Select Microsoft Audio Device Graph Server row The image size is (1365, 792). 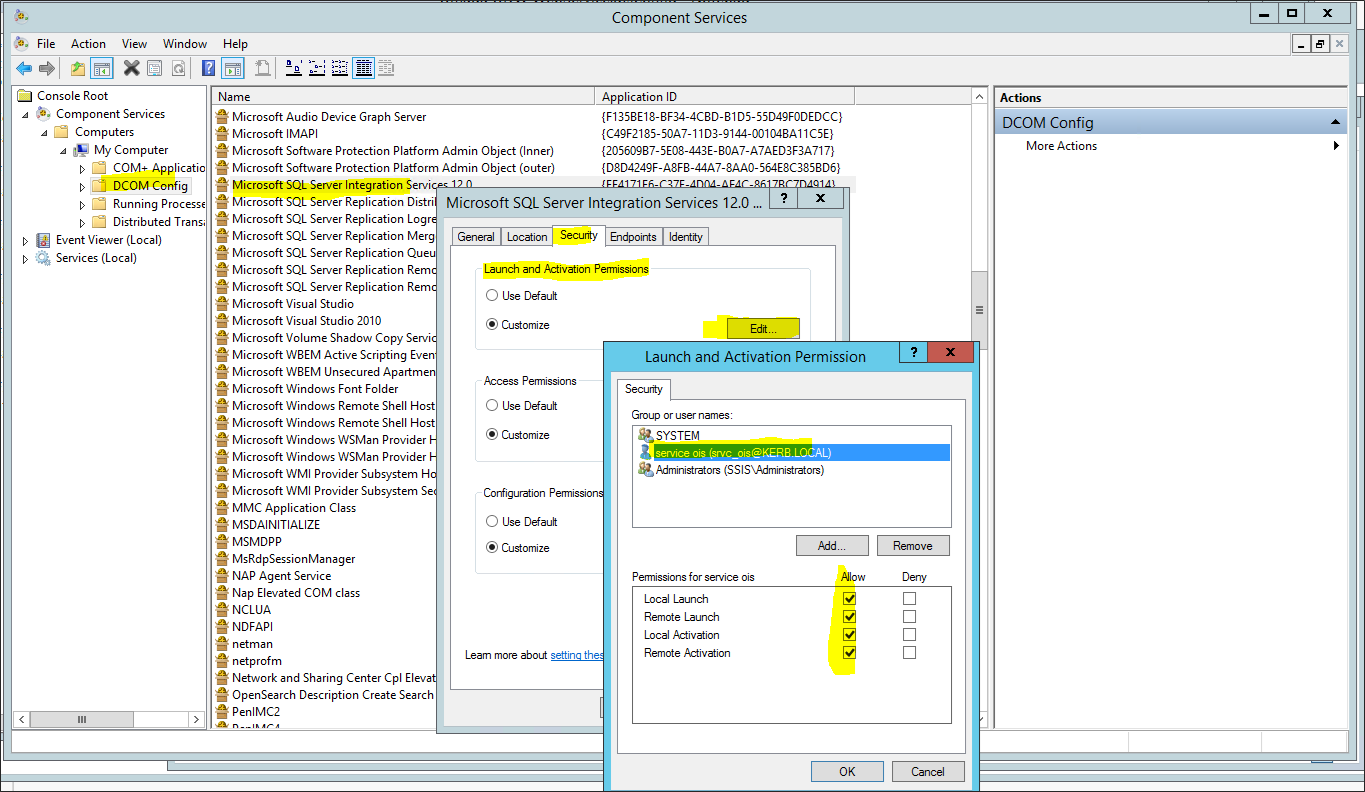329,117
